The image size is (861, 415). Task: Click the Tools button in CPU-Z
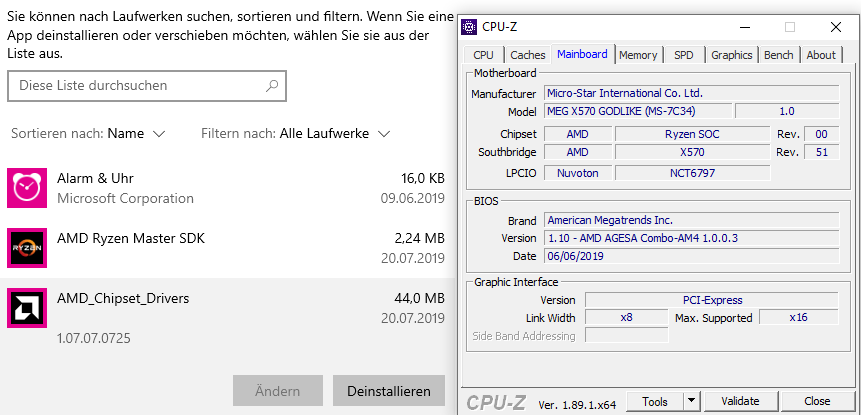(x=655, y=402)
